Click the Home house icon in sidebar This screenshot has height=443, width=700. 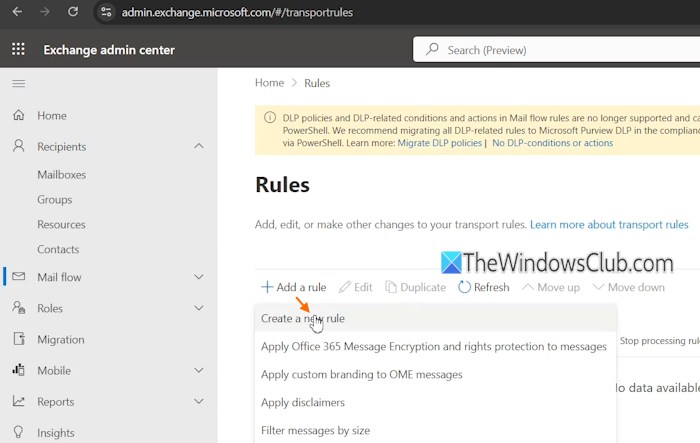pos(19,115)
